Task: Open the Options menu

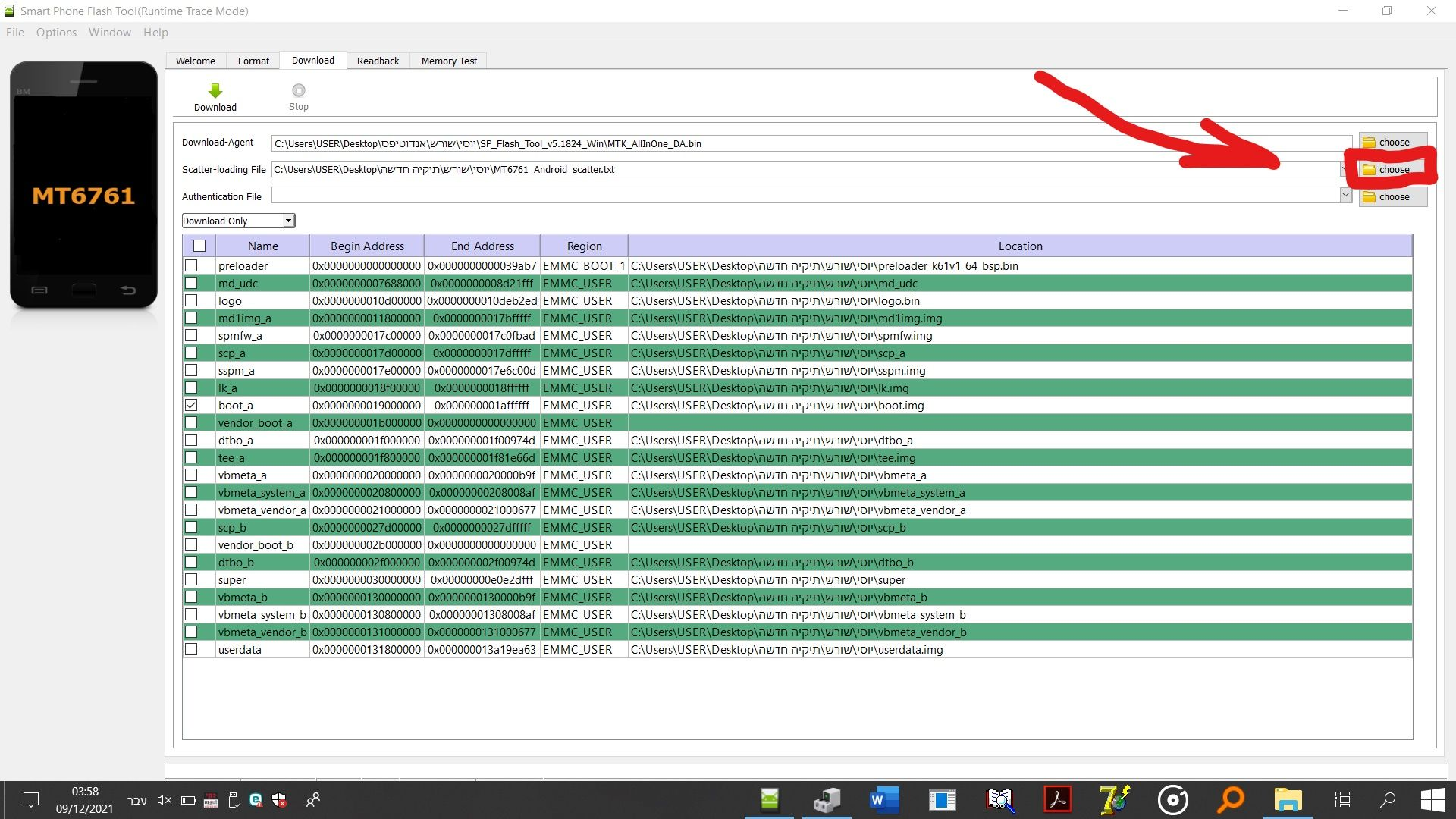Action: [x=56, y=33]
